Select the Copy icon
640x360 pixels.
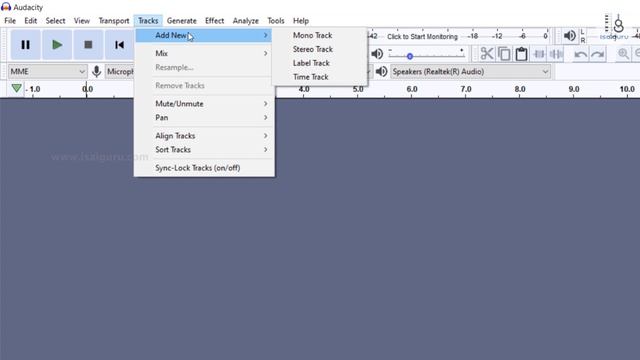tap(504, 54)
